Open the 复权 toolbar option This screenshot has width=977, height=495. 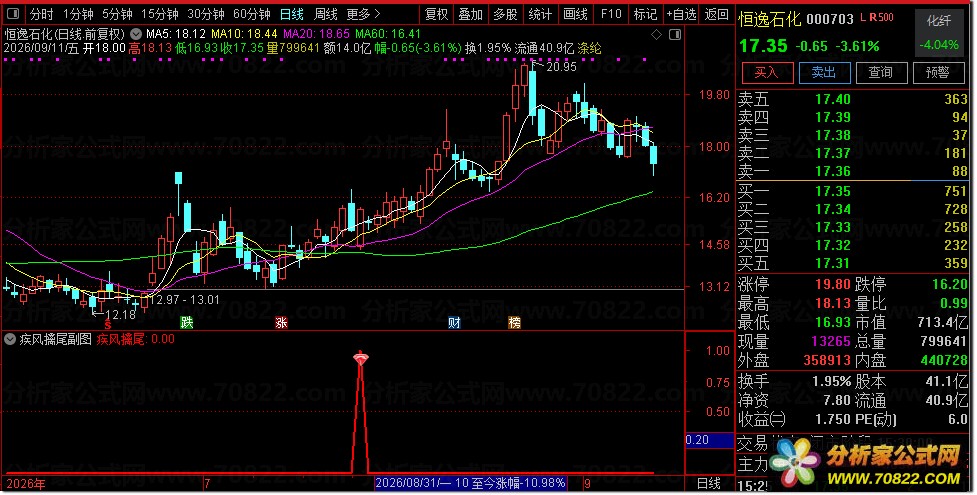pyautogui.click(x=436, y=14)
